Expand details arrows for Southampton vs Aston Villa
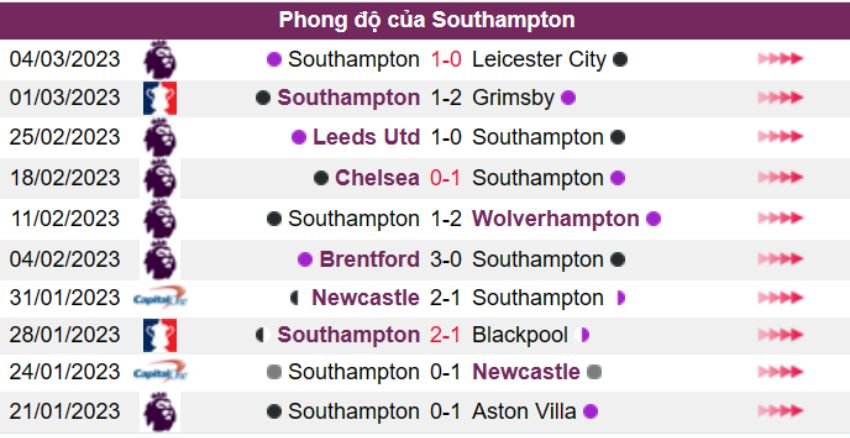Screen dimensions: 850x438 (x=780, y=411)
